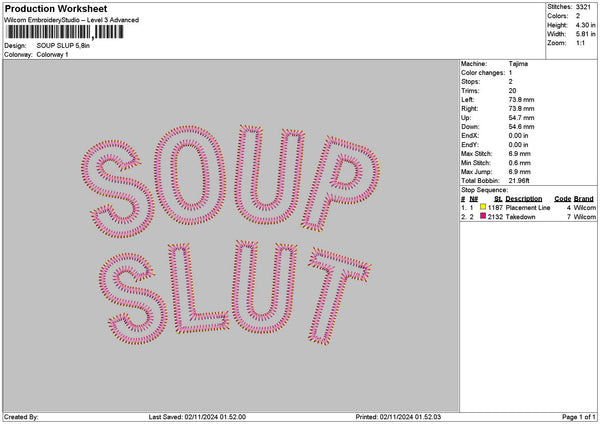Image resolution: width=600 pixels, height=424 pixels.
Task: Click the Colors value 2
Action: coord(578,16)
